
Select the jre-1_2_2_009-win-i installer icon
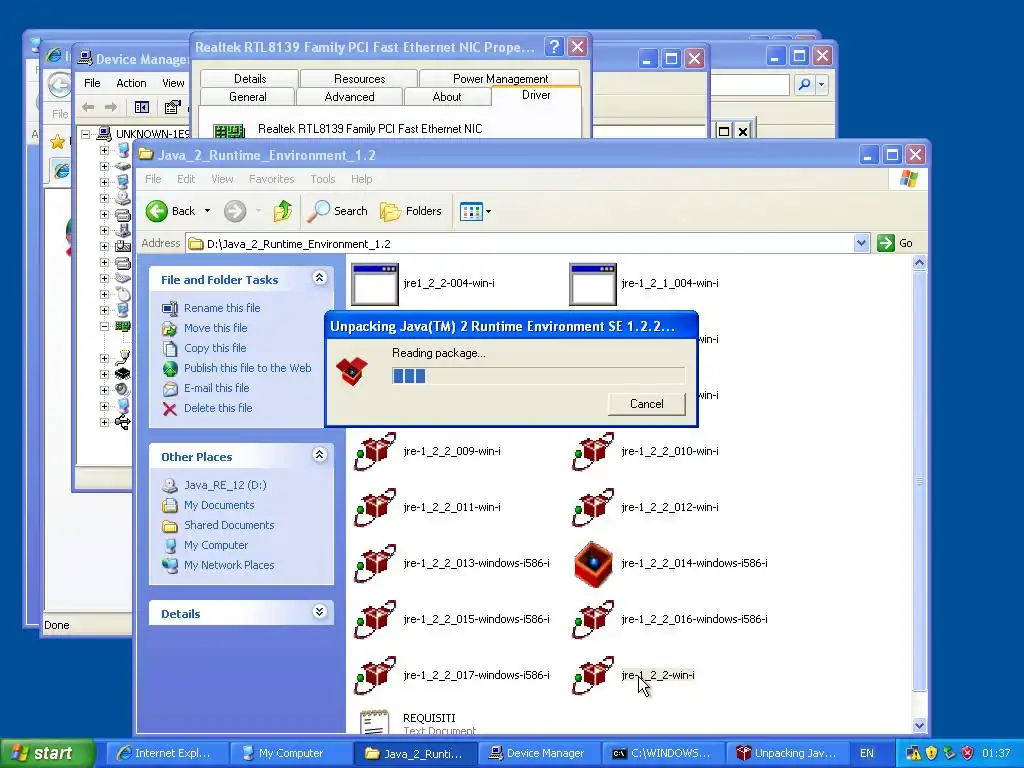(375, 451)
